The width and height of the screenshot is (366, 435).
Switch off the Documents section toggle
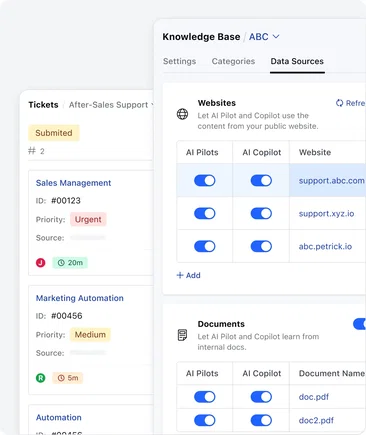[359, 324]
